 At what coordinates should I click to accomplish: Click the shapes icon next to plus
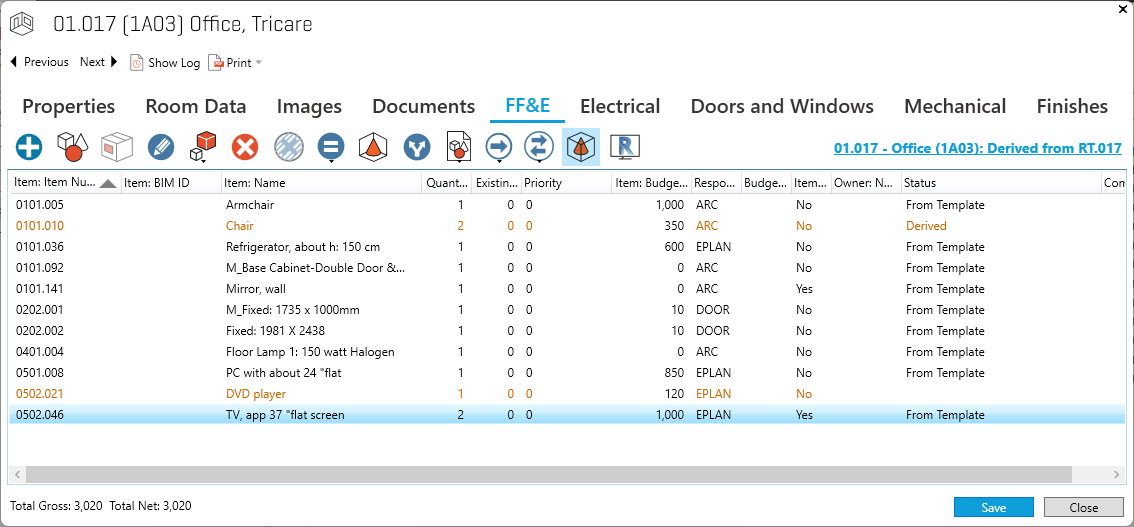click(x=72, y=148)
